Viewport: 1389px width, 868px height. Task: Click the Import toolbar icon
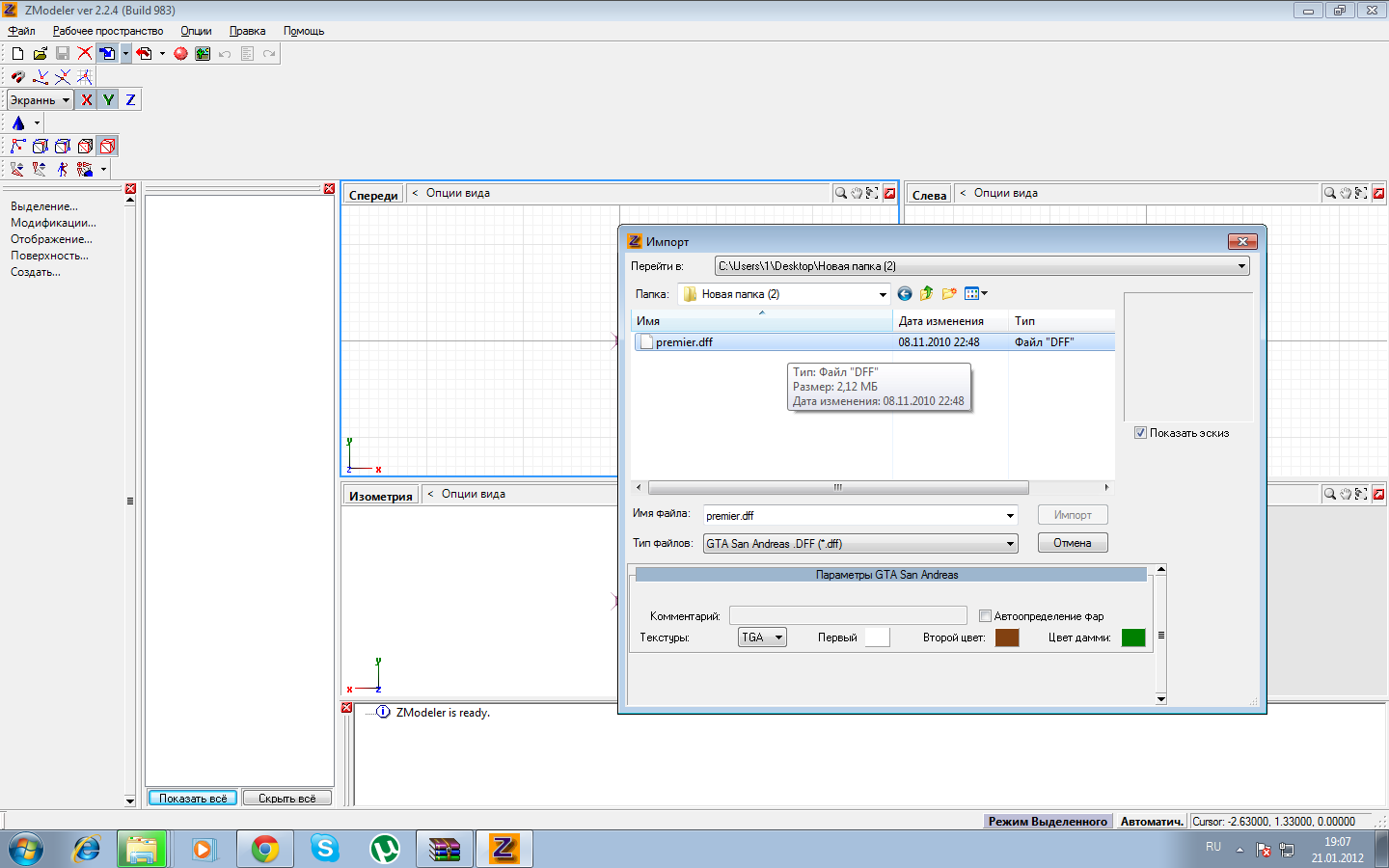pyautogui.click(x=107, y=54)
